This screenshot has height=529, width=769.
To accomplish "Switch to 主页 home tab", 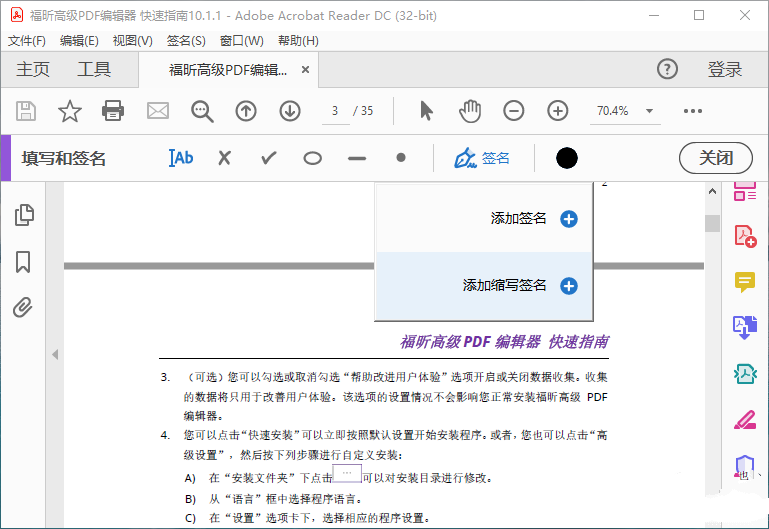I will [33, 69].
